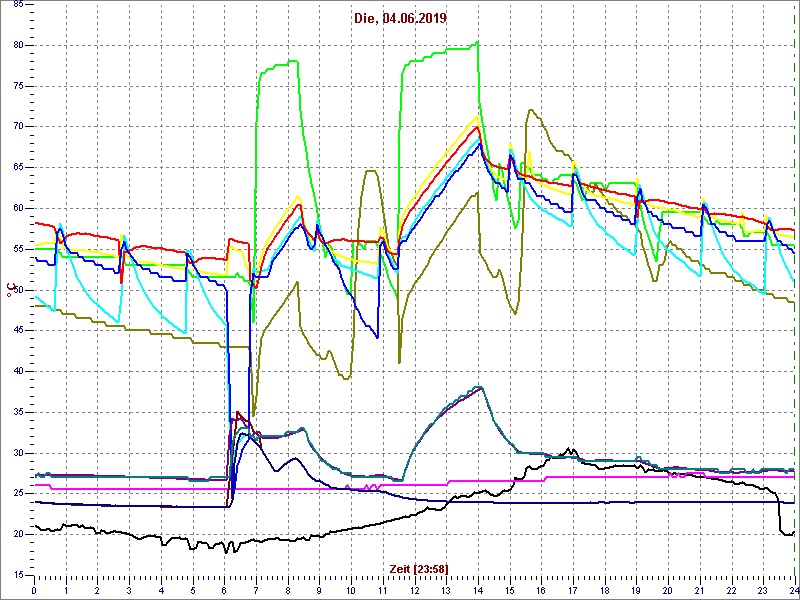
Task: Select the 50 value on temperature axis
Action: [17, 290]
